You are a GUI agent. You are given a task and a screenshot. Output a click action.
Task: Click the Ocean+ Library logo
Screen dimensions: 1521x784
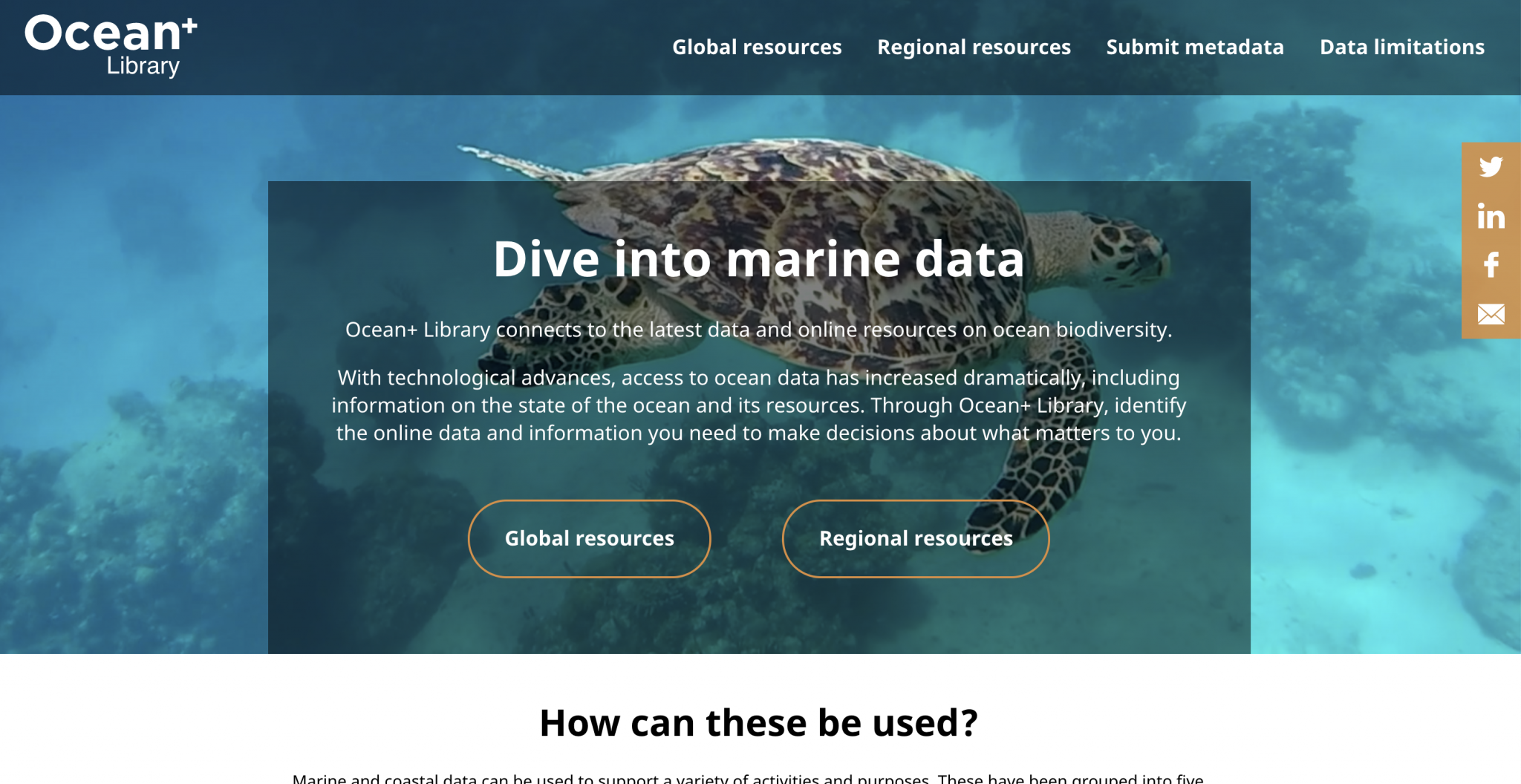coord(111,45)
